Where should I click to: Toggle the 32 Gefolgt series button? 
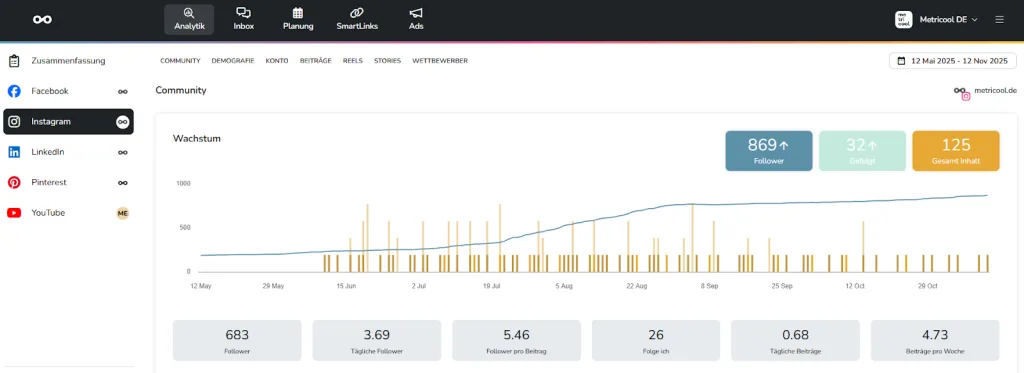click(x=862, y=151)
